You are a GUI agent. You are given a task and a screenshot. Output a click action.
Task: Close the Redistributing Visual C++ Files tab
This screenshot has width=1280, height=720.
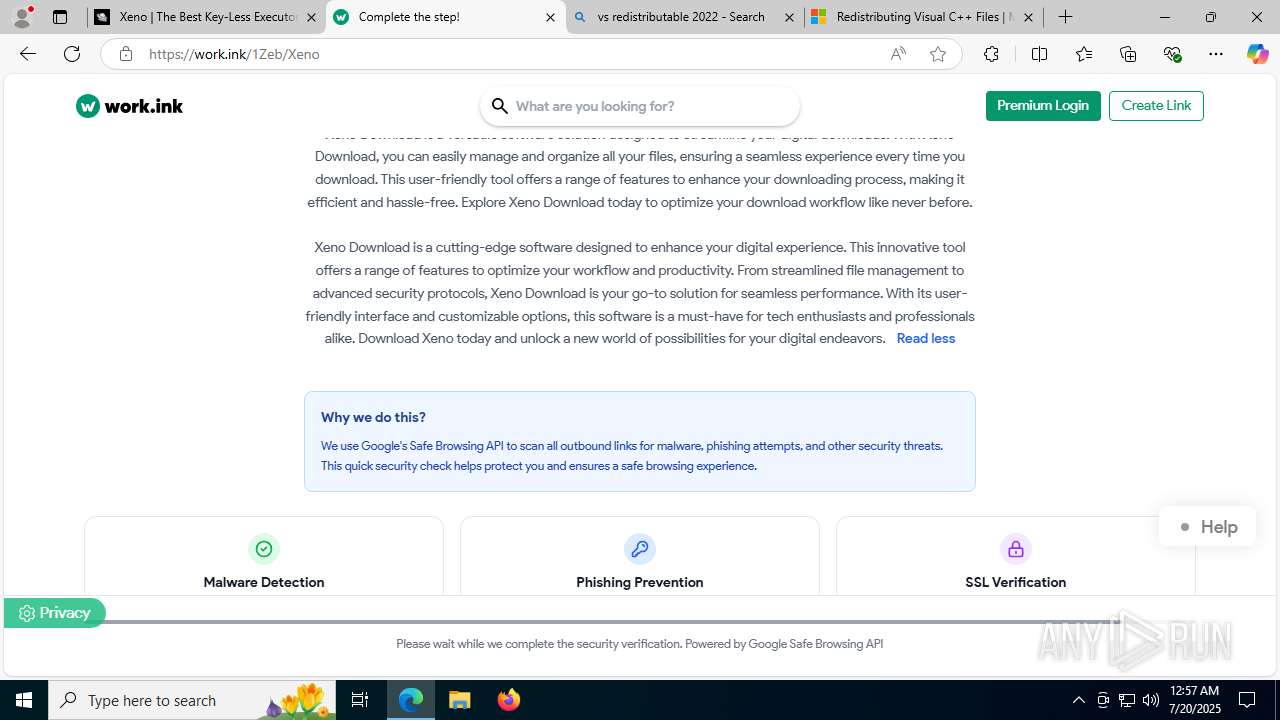[1028, 17]
